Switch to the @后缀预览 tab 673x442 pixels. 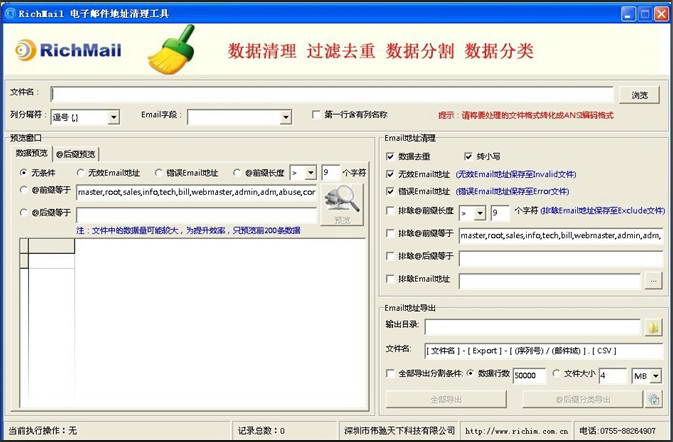(76, 154)
